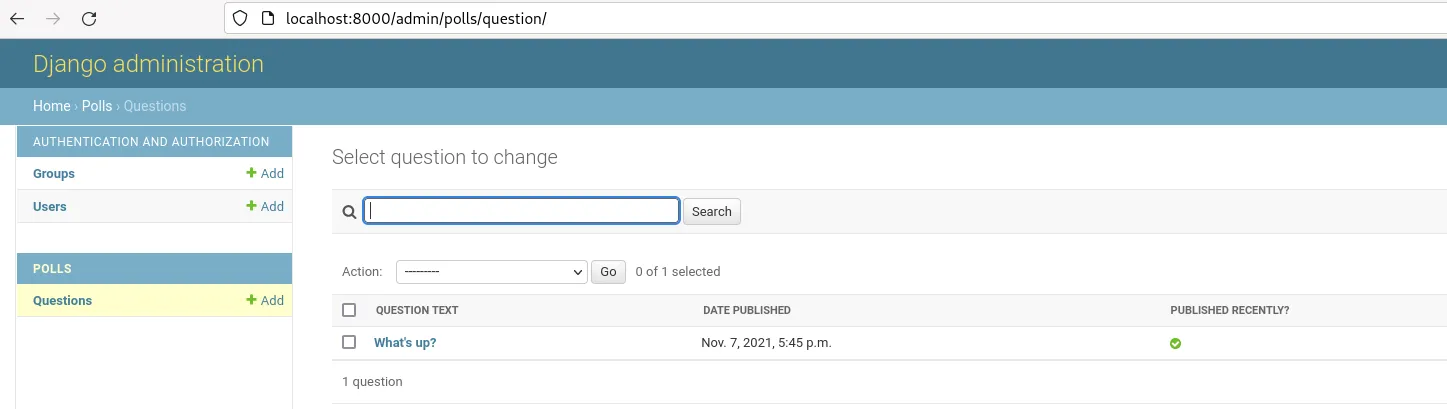1447x409 pixels.
Task: Click the green published recently checkmark
Action: click(x=1176, y=343)
